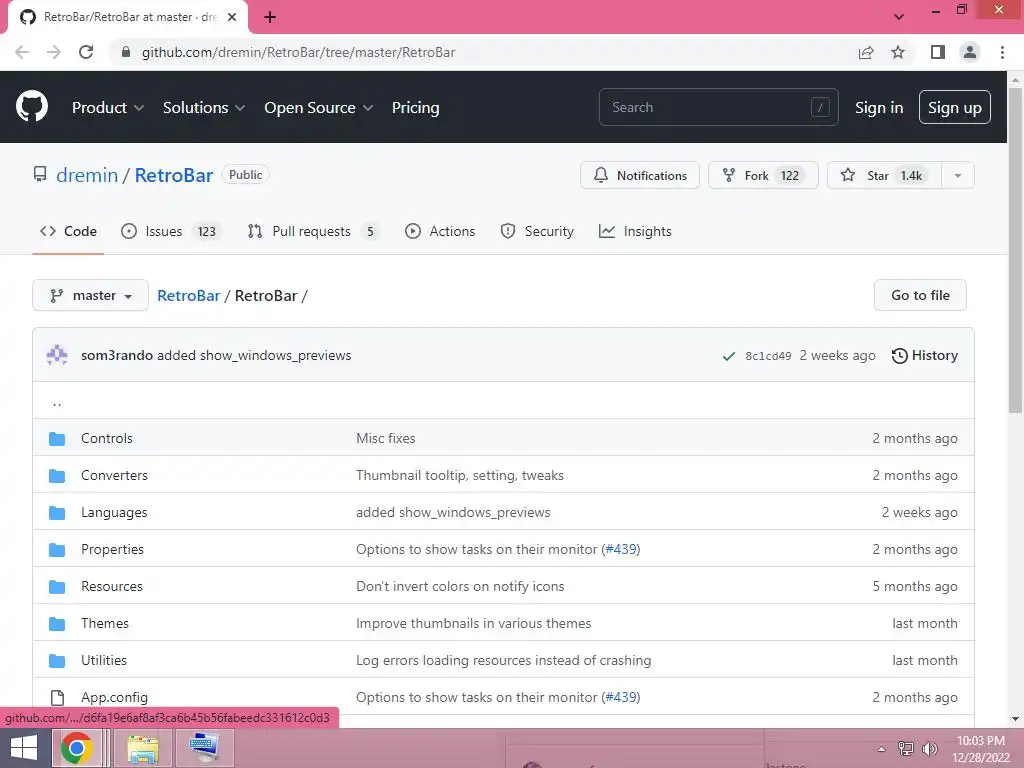Screen dimensions: 1024x768
Task: Click the tab search chevron in title bar
Action: tap(899, 16)
